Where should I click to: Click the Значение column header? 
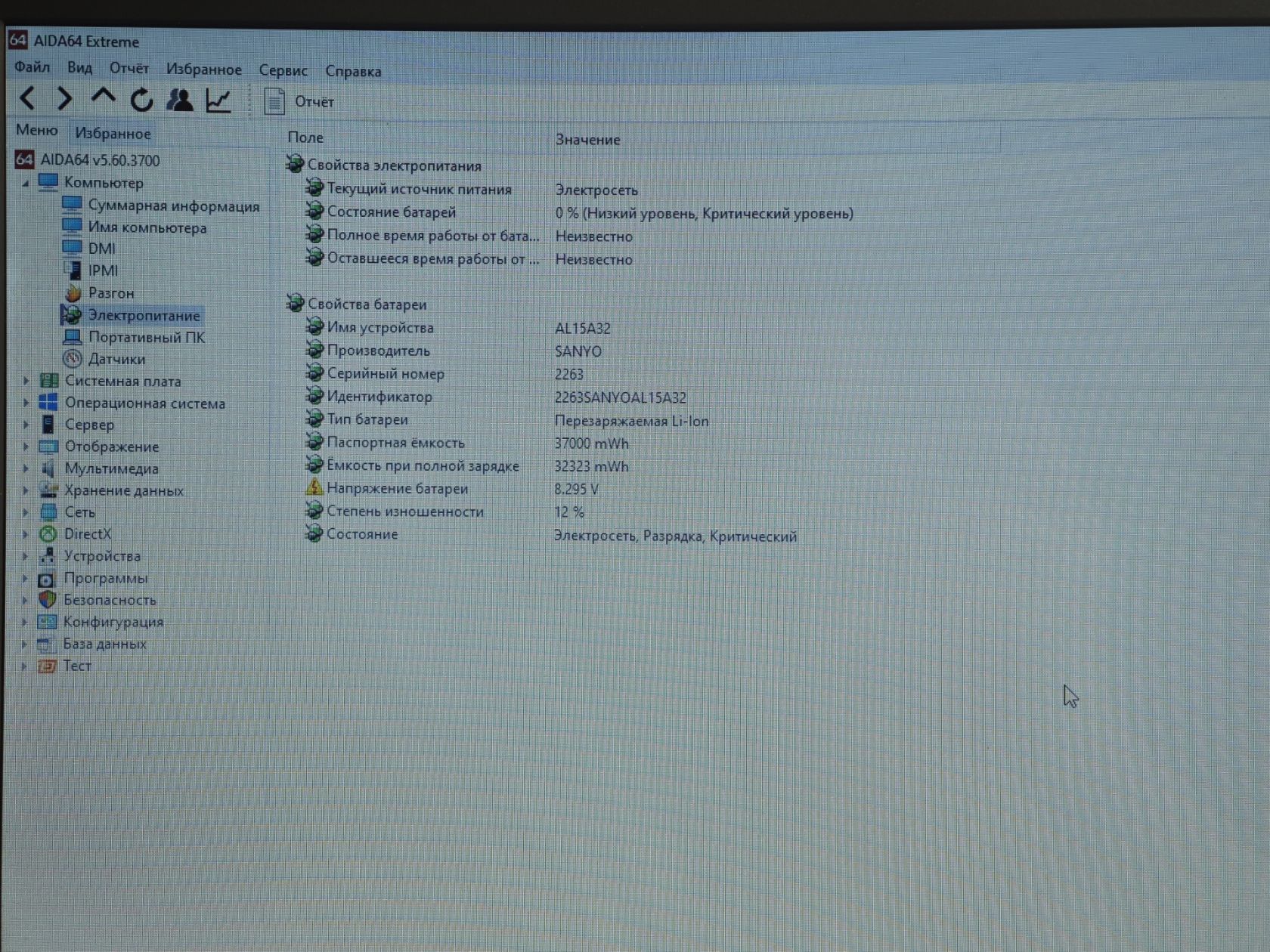pyautogui.click(x=587, y=140)
